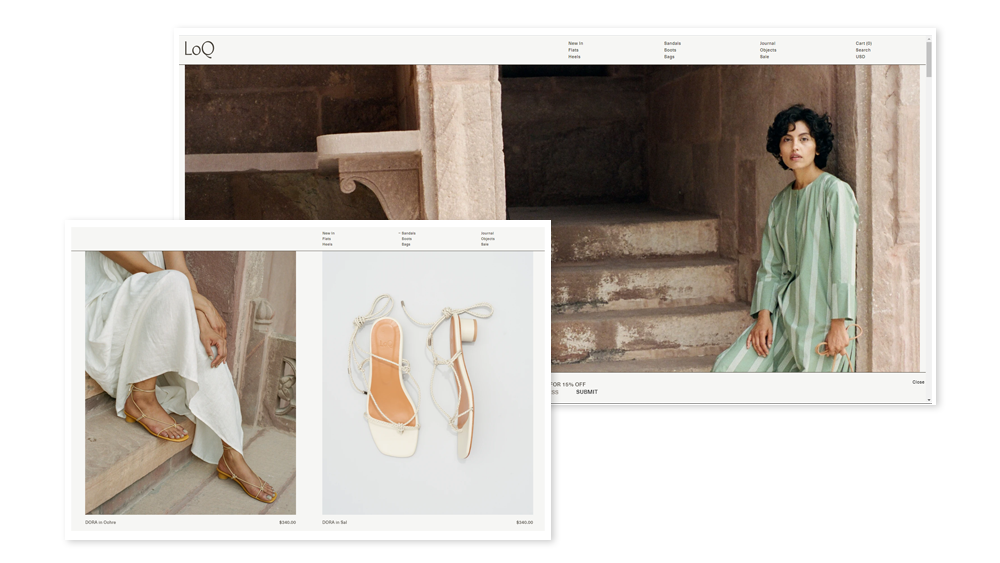Open Objects in the product listing window menu
The height and width of the screenshot is (563, 1000).
487,239
